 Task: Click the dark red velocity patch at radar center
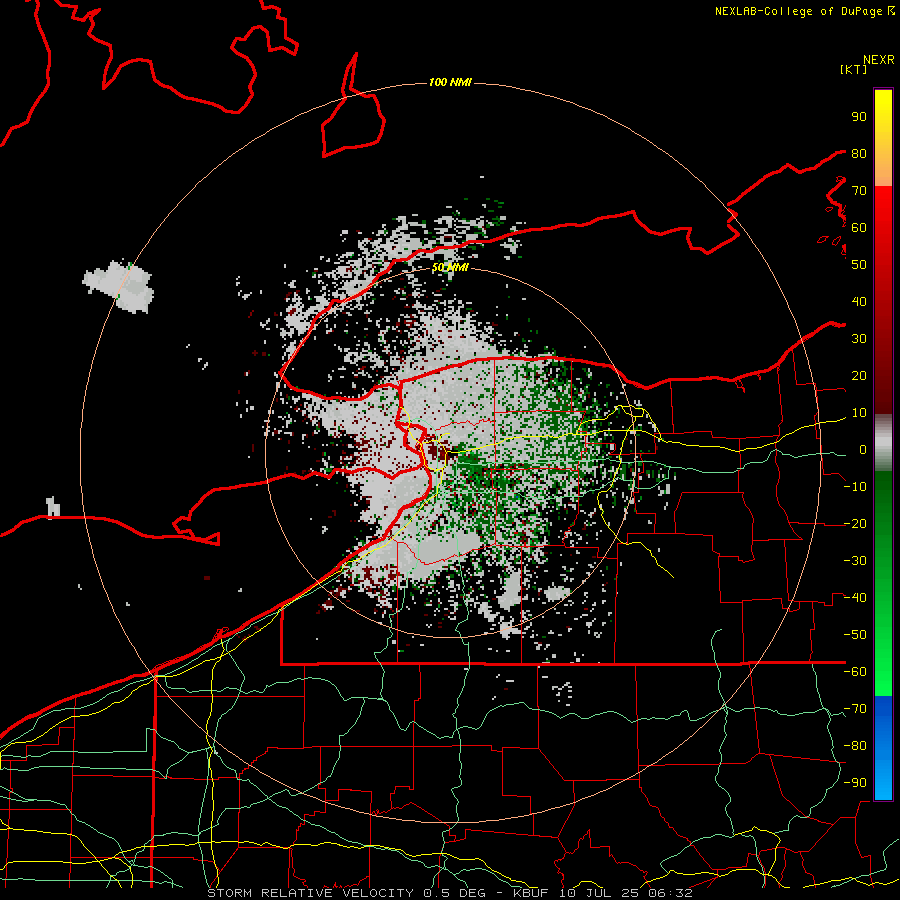[437, 452]
